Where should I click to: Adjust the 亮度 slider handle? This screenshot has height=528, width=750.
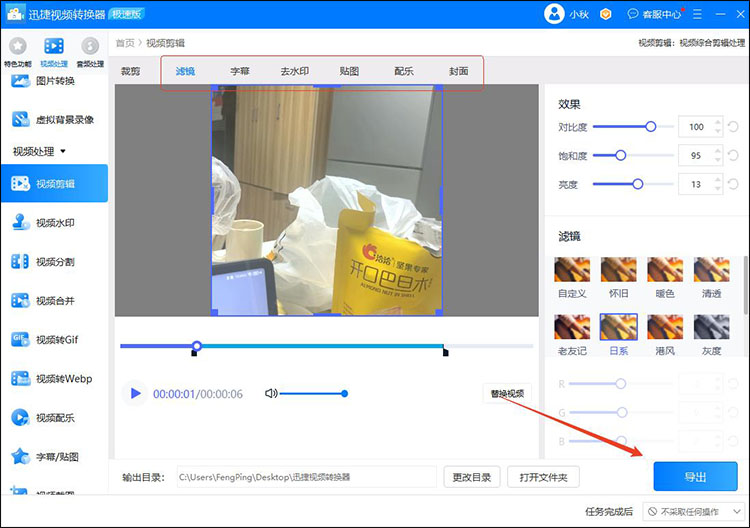[638, 184]
